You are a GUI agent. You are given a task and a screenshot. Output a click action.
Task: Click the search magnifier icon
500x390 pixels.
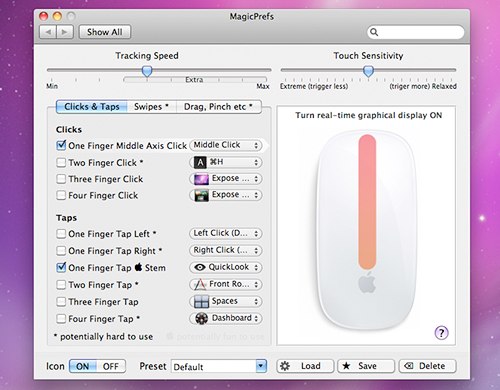tap(374, 32)
